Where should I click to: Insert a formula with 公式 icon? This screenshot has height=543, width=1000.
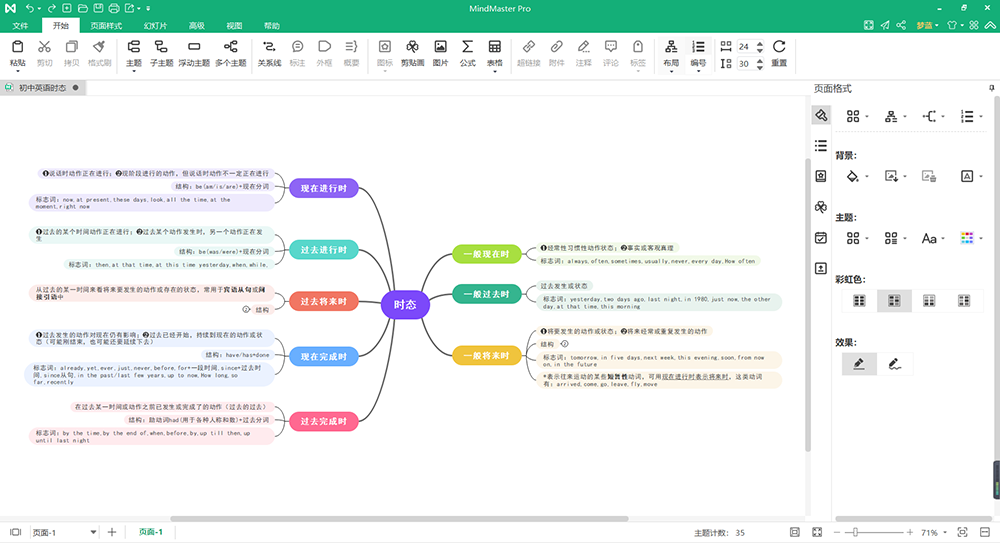pyautogui.click(x=467, y=47)
